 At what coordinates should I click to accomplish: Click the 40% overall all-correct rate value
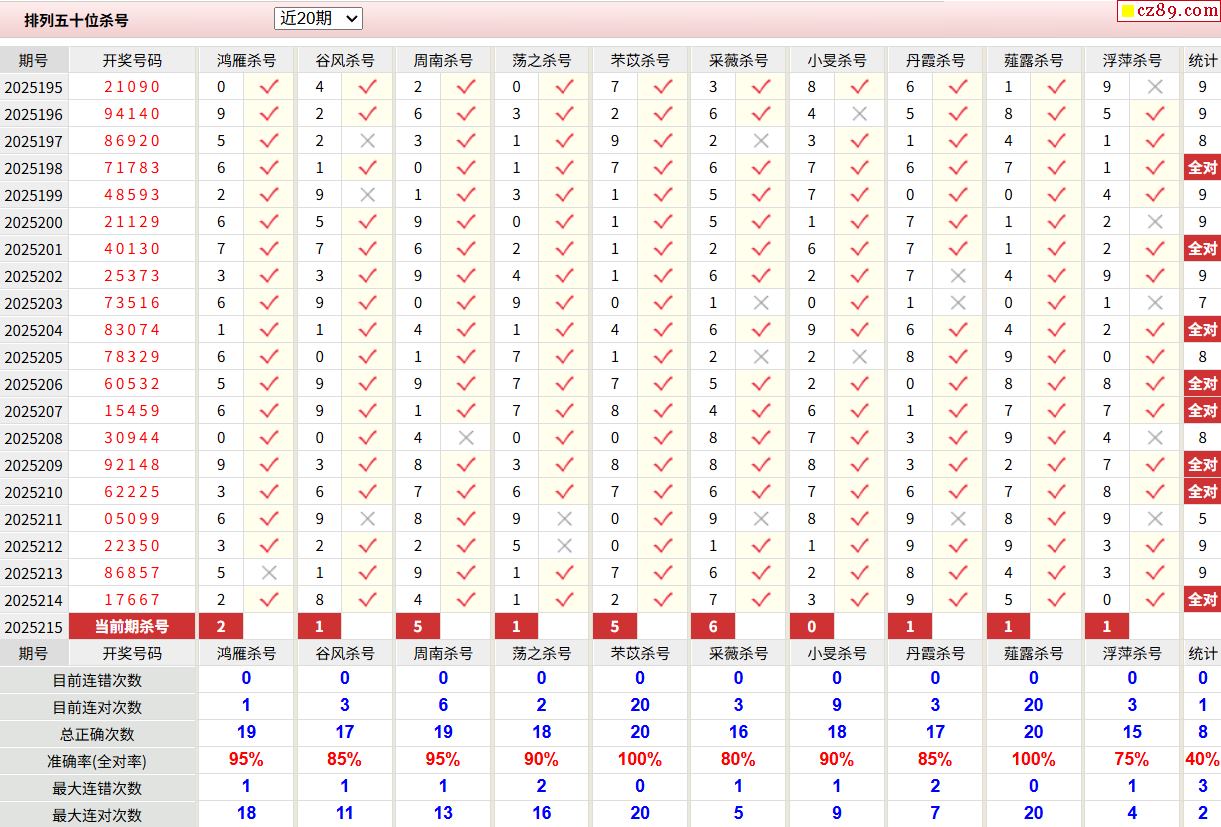click(x=1202, y=760)
